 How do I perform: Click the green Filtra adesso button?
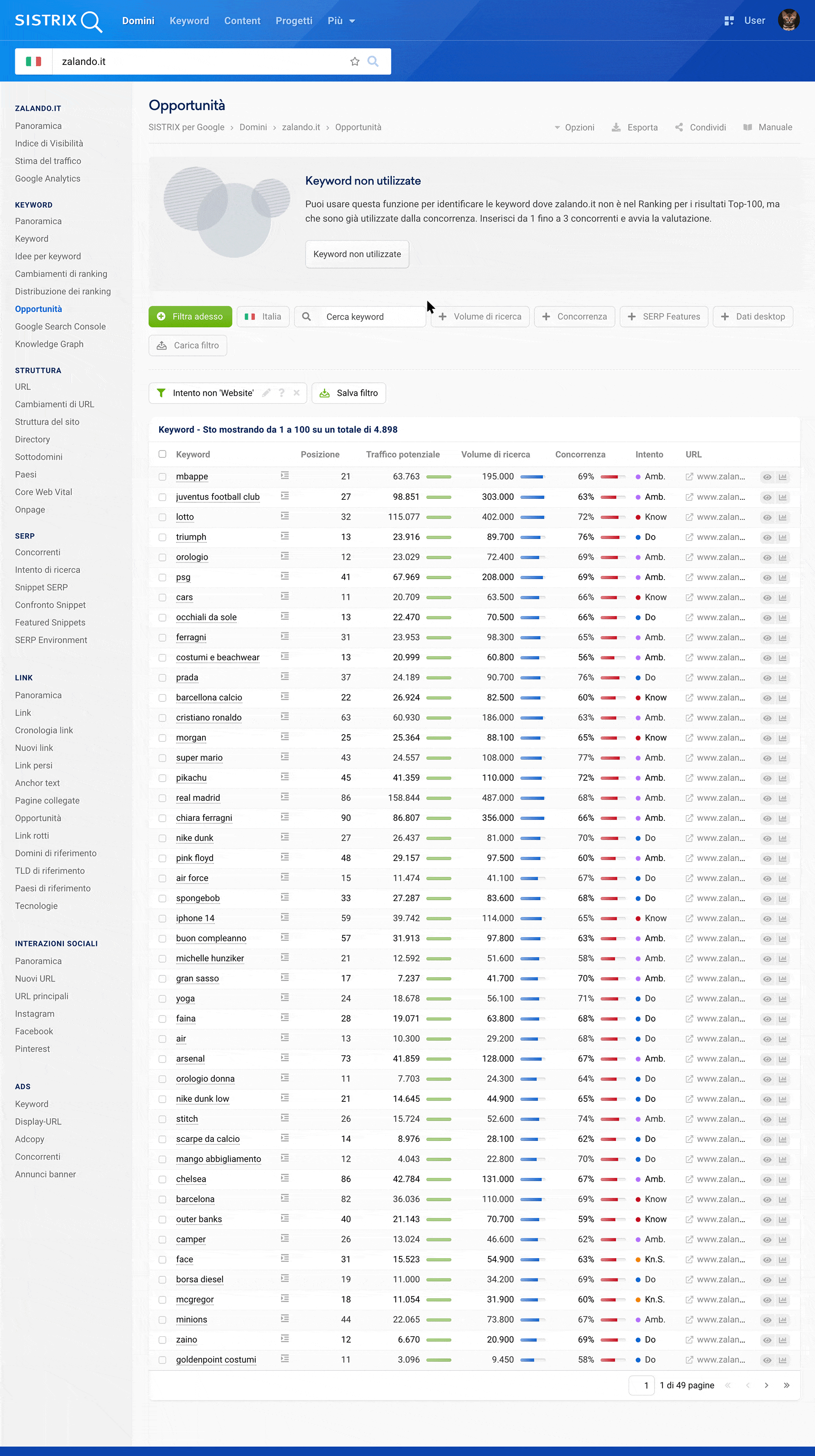[191, 316]
